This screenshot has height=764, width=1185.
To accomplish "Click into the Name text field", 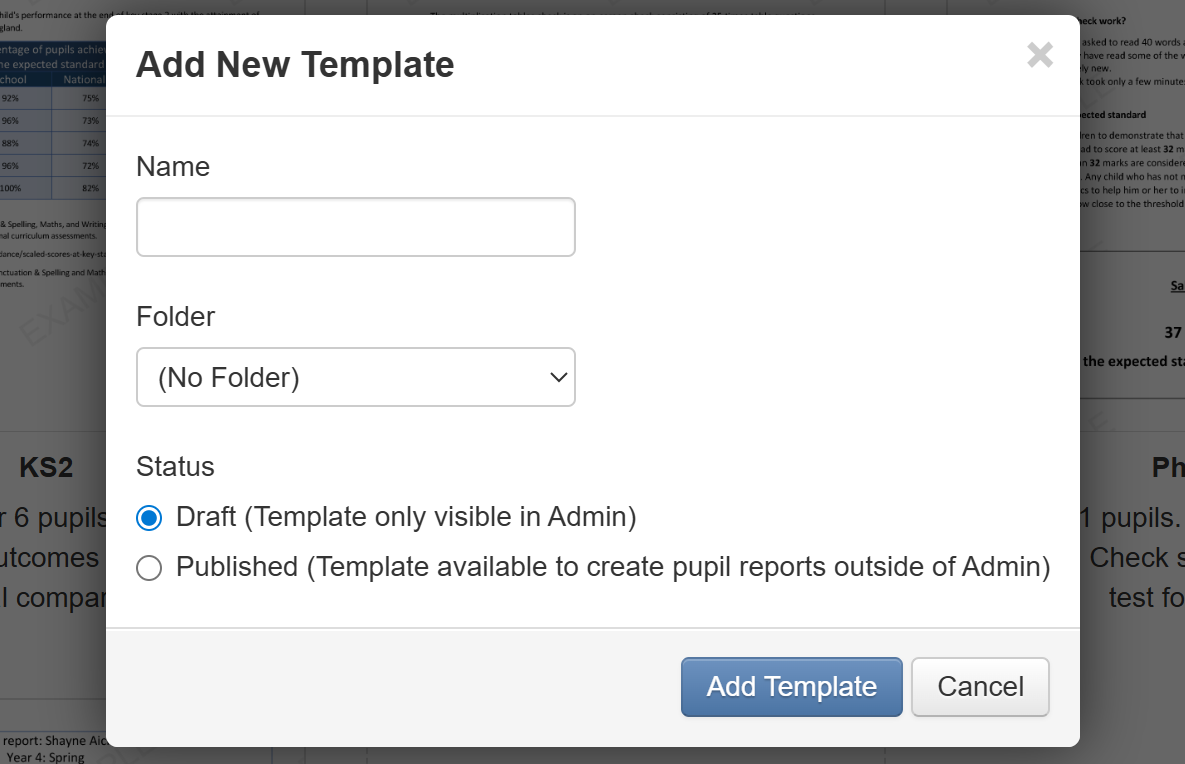I will pos(355,227).
